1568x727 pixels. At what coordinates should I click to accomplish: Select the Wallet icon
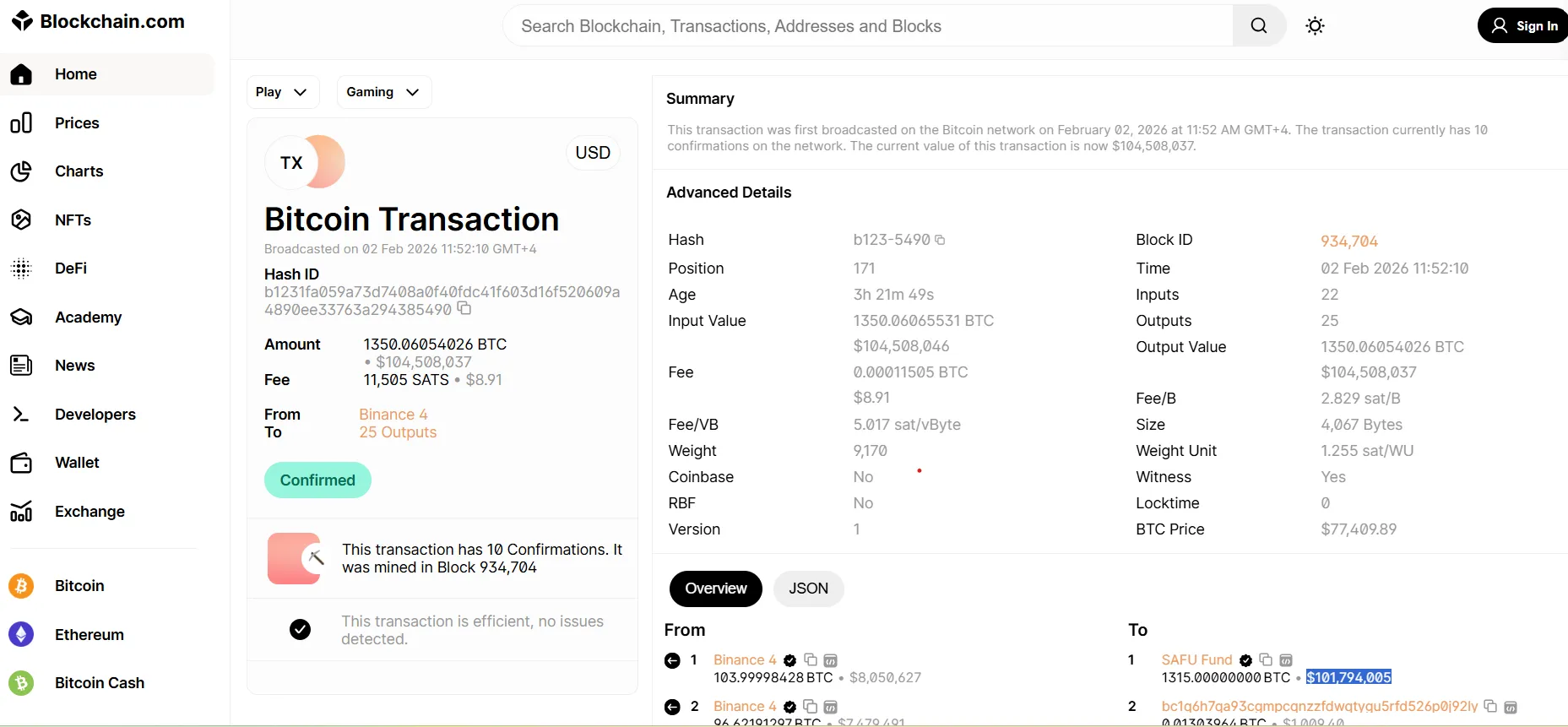coord(21,463)
